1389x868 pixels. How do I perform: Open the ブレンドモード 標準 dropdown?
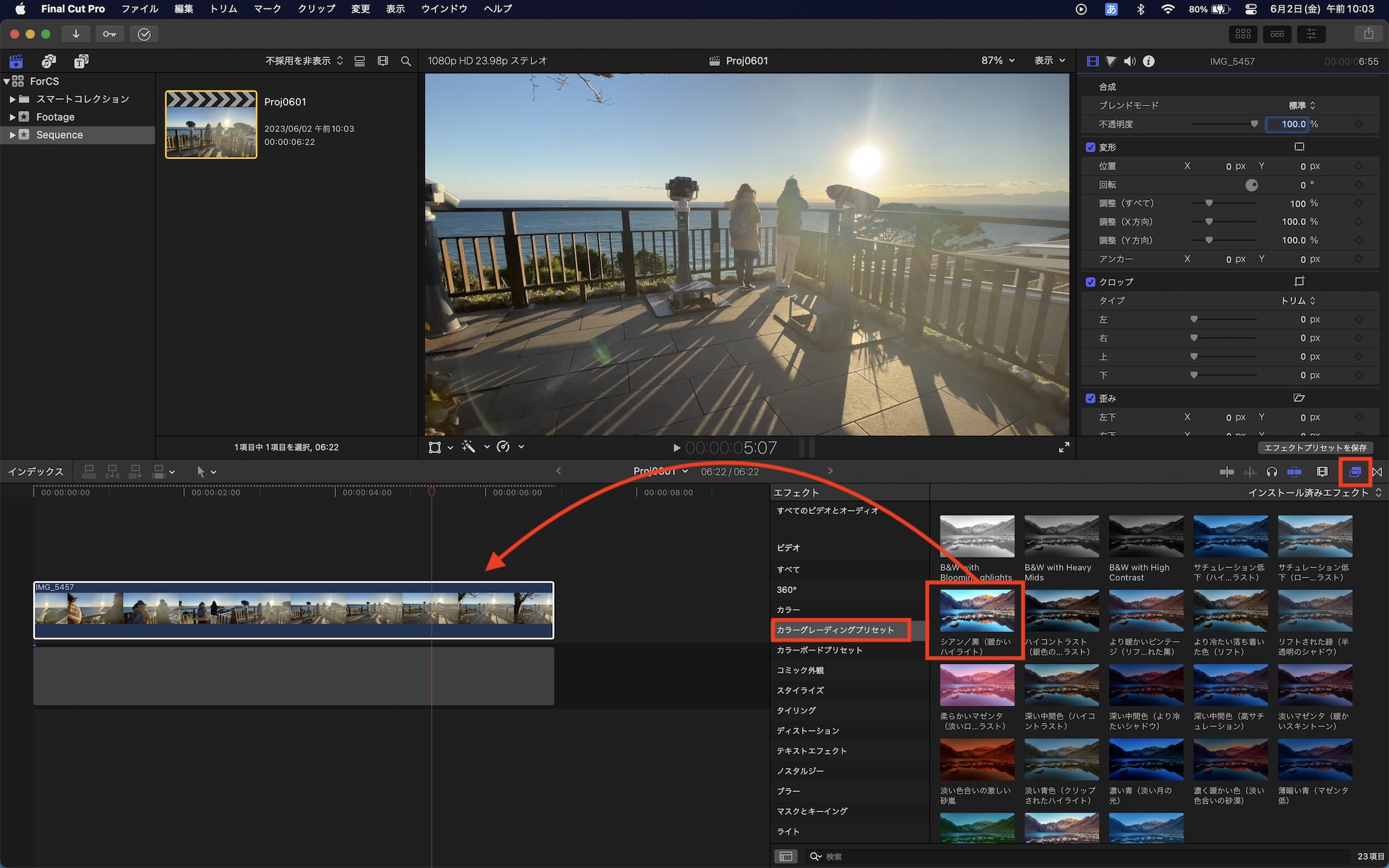pos(1301,106)
